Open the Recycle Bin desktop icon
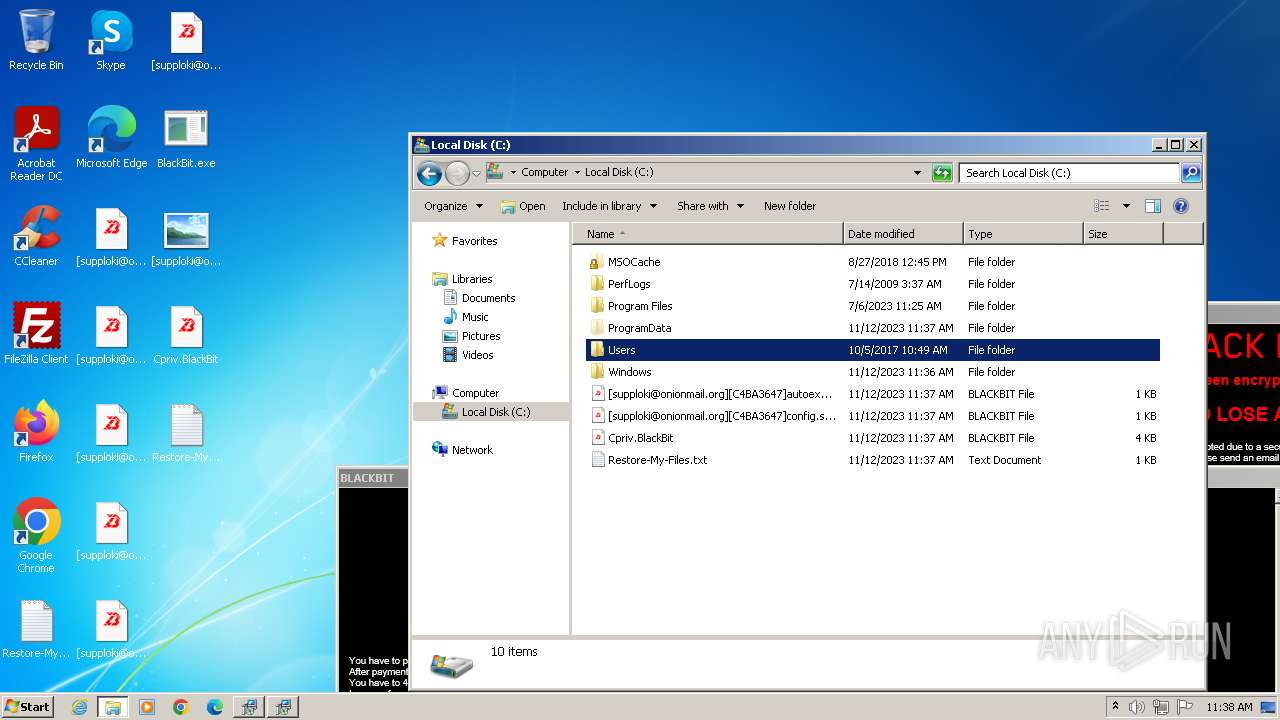This screenshot has width=1280, height=720. tap(36, 40)
